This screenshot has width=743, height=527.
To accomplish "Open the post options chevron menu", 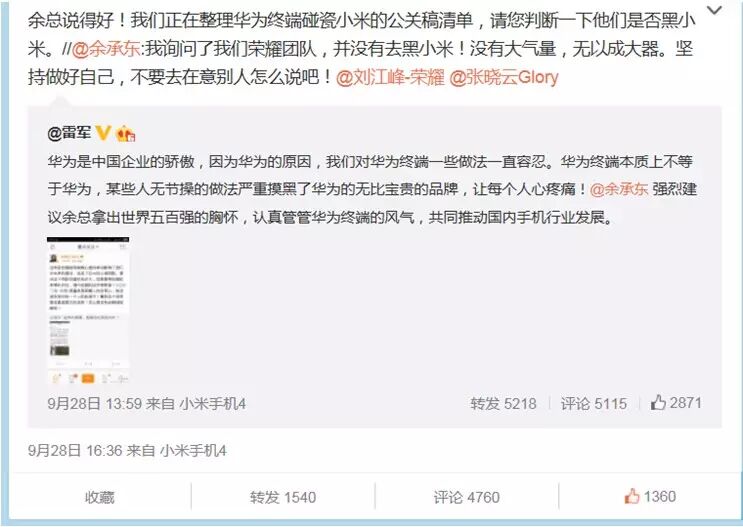I will click(x=714, y=10).
